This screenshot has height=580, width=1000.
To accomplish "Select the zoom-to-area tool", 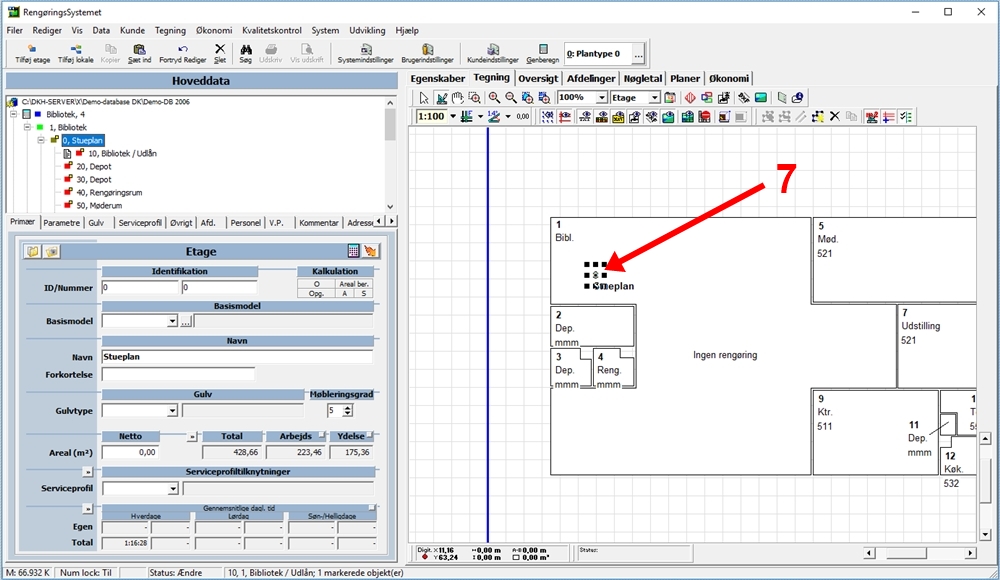I will pyautogui.click(x=474, y=98).
